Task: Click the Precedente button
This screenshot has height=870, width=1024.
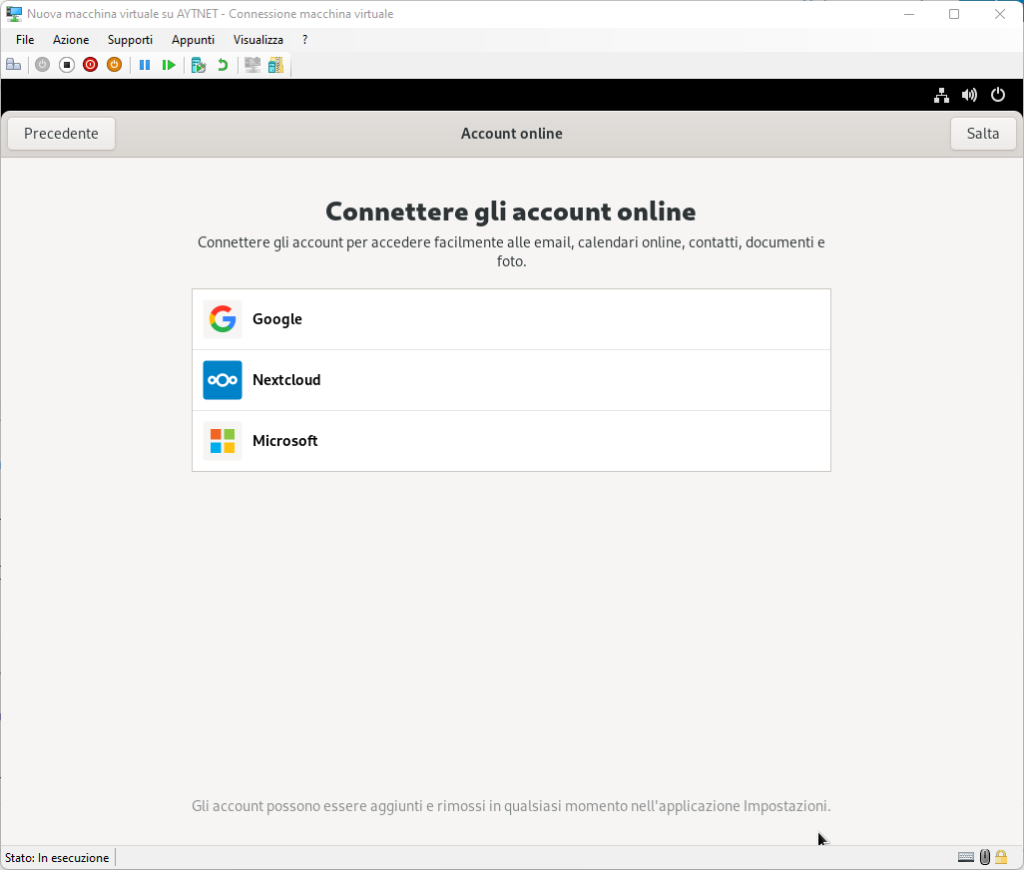Action: (x=61, y=133)
